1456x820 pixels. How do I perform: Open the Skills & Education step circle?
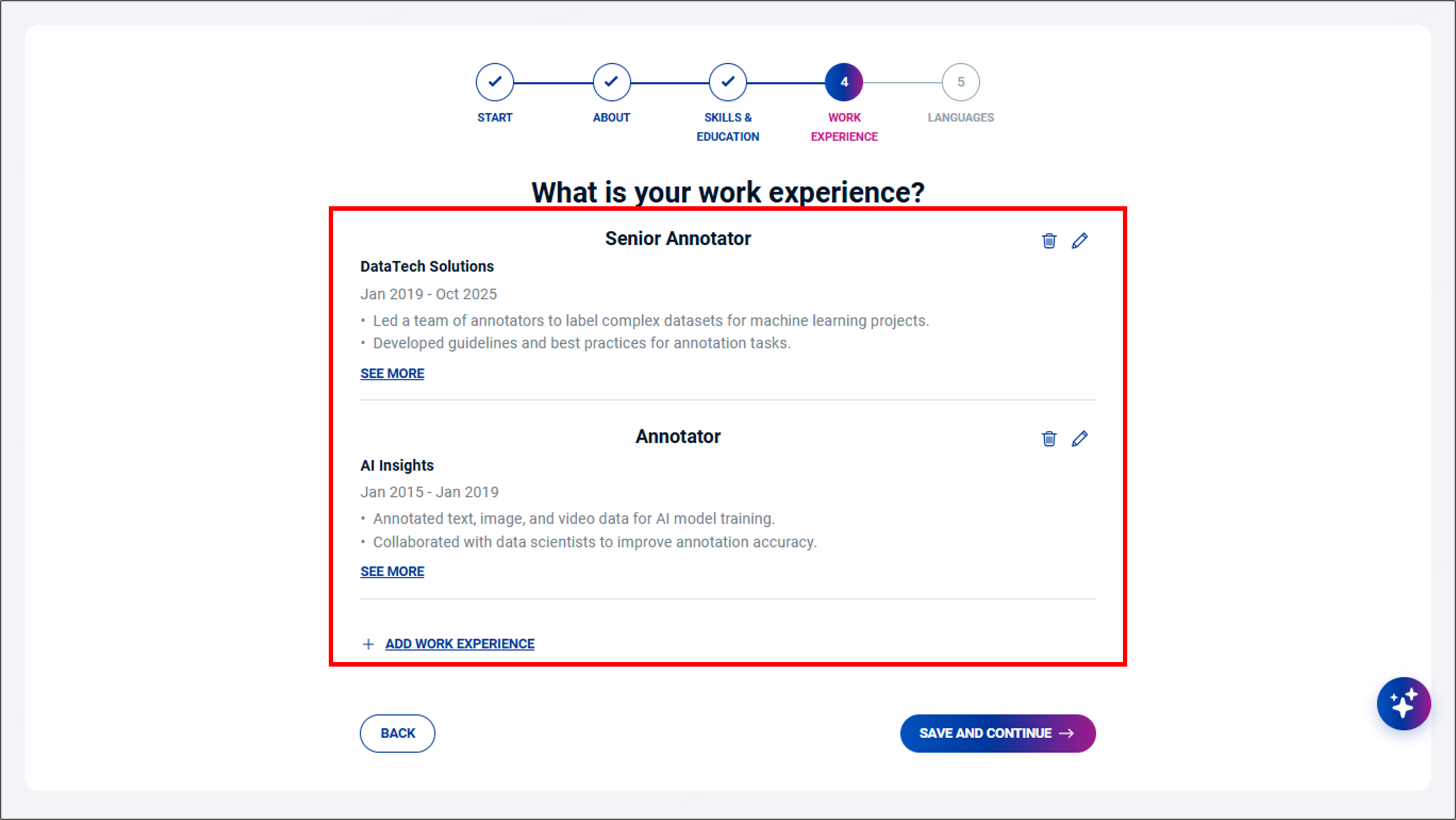pyautogui.click(x=727, y=82)
